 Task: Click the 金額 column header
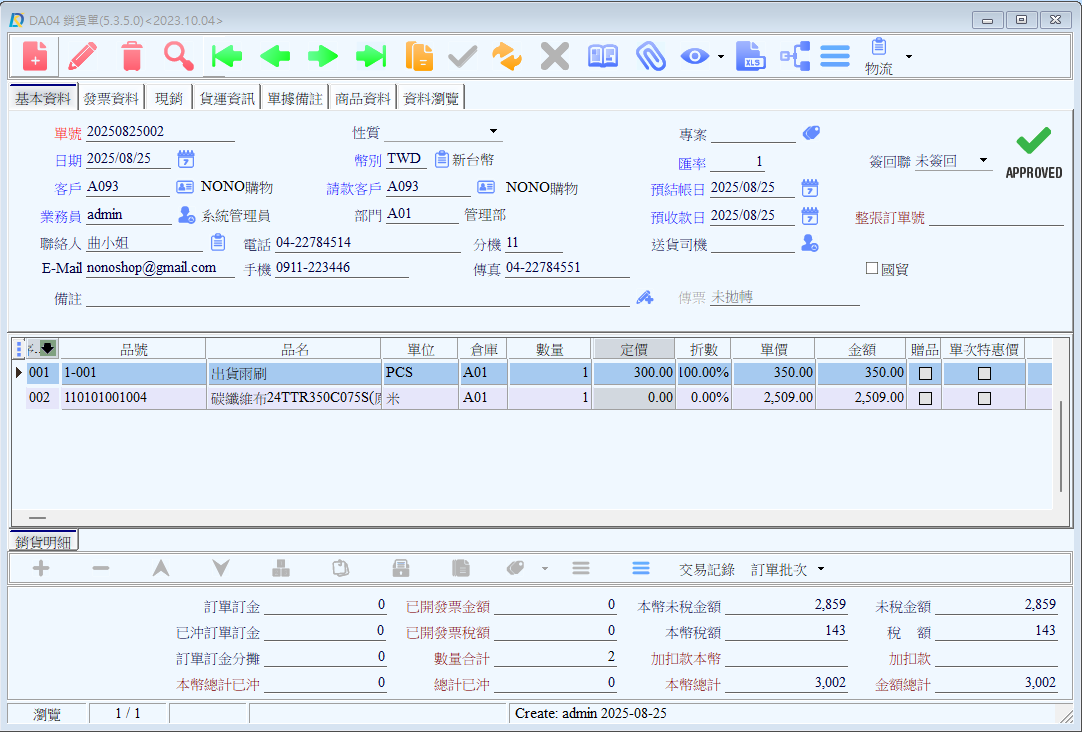pyautogui.click(x=861, y=350)
